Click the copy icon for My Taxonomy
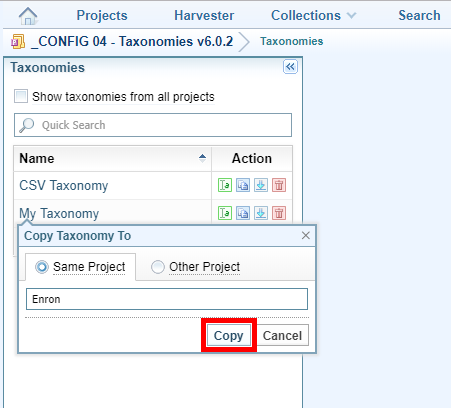451x408 pixels. [243, 213]
